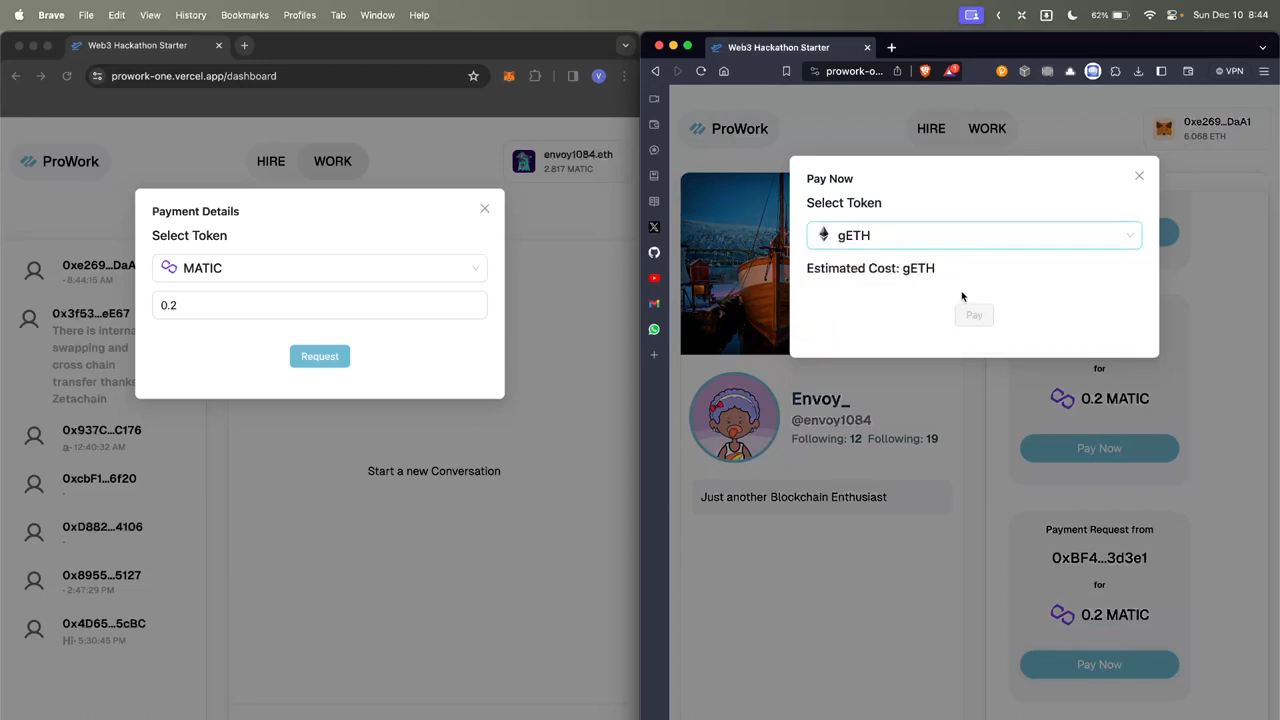
Task: Open new tab in right window
Action: point(891,47)
